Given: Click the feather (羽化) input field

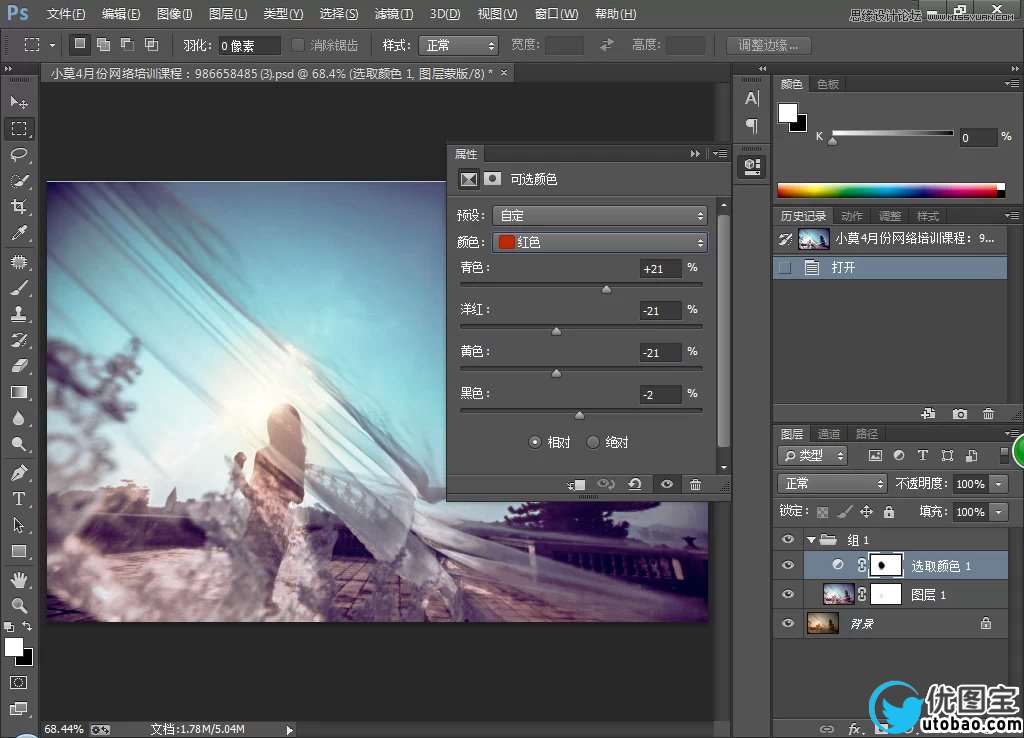Looking at the screenshot, I should coord(249,46).
